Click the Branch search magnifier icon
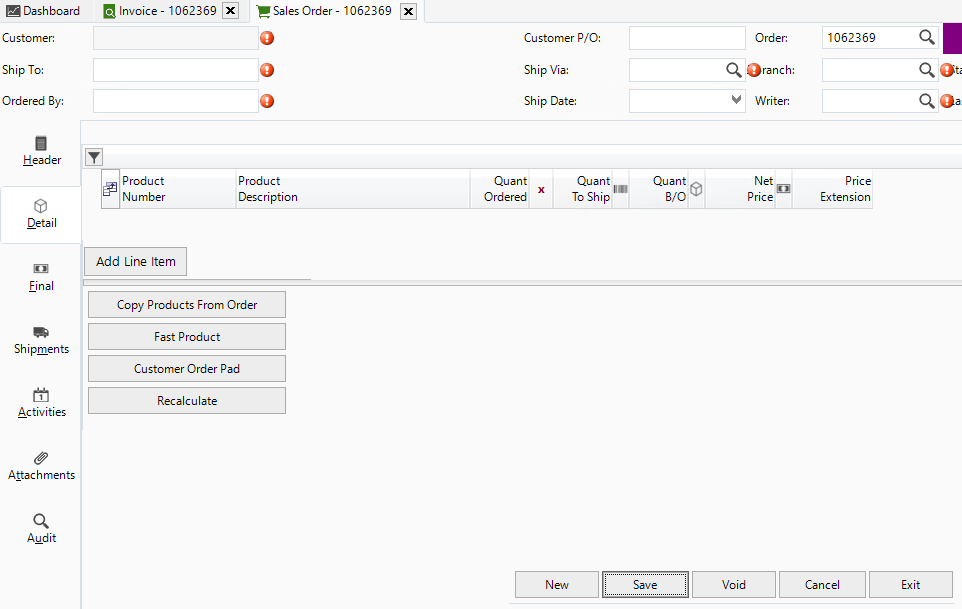This screenshot has width=962, height=609. click(927, 70)
